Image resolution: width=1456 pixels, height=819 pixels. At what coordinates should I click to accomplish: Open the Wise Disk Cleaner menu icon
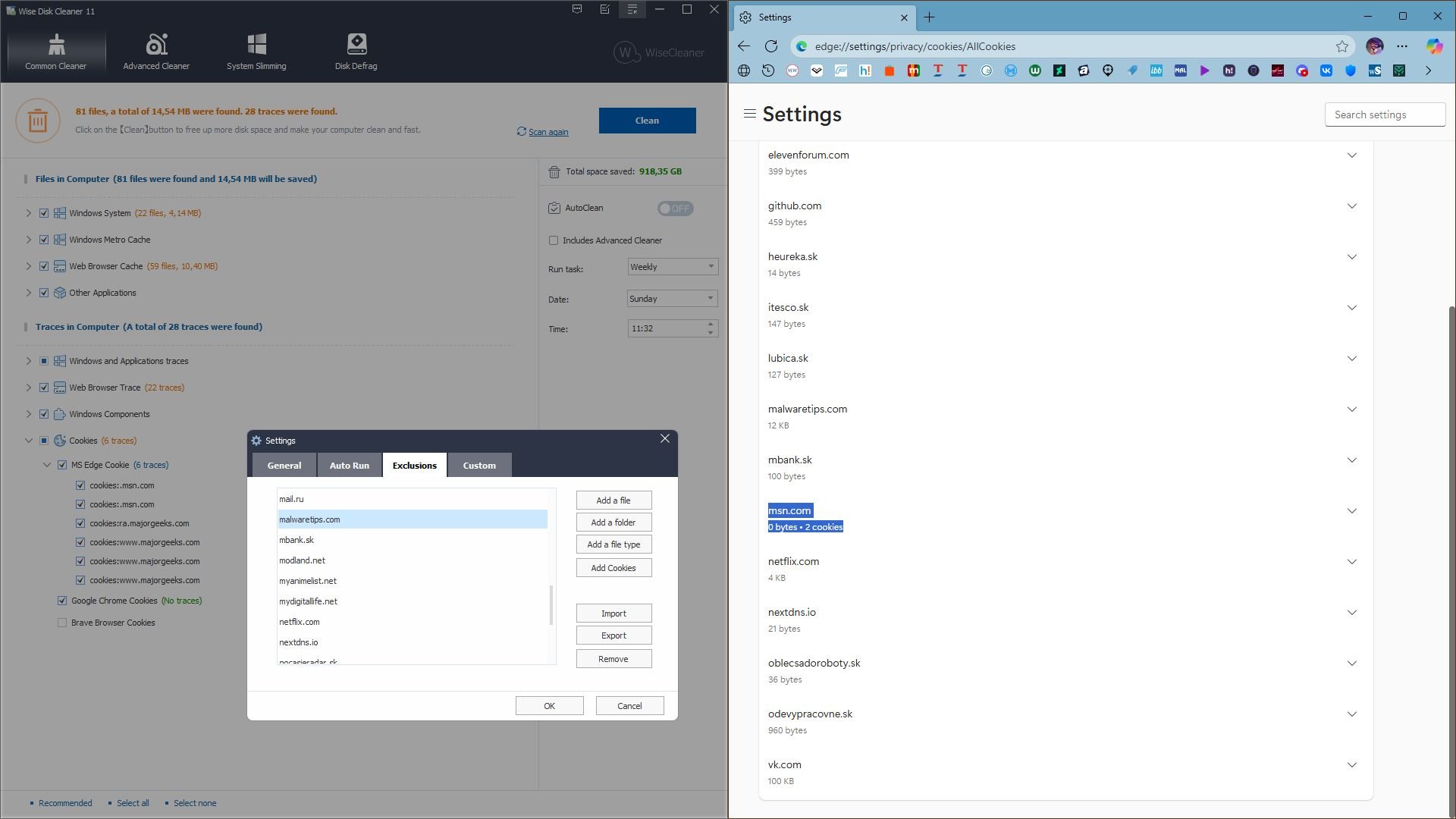pyautogui.click(x=632, y=10)
